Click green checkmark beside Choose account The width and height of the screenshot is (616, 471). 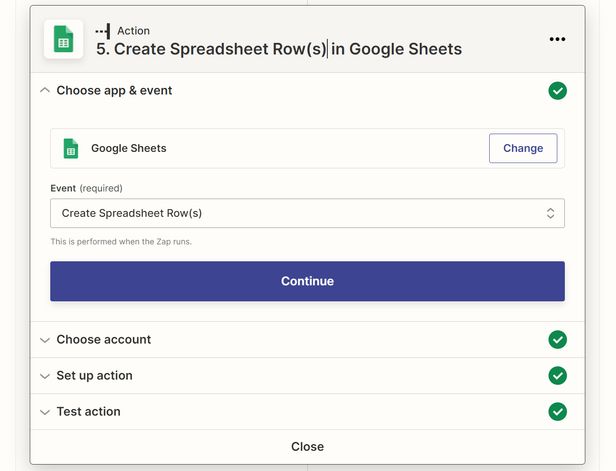[557, 339]
